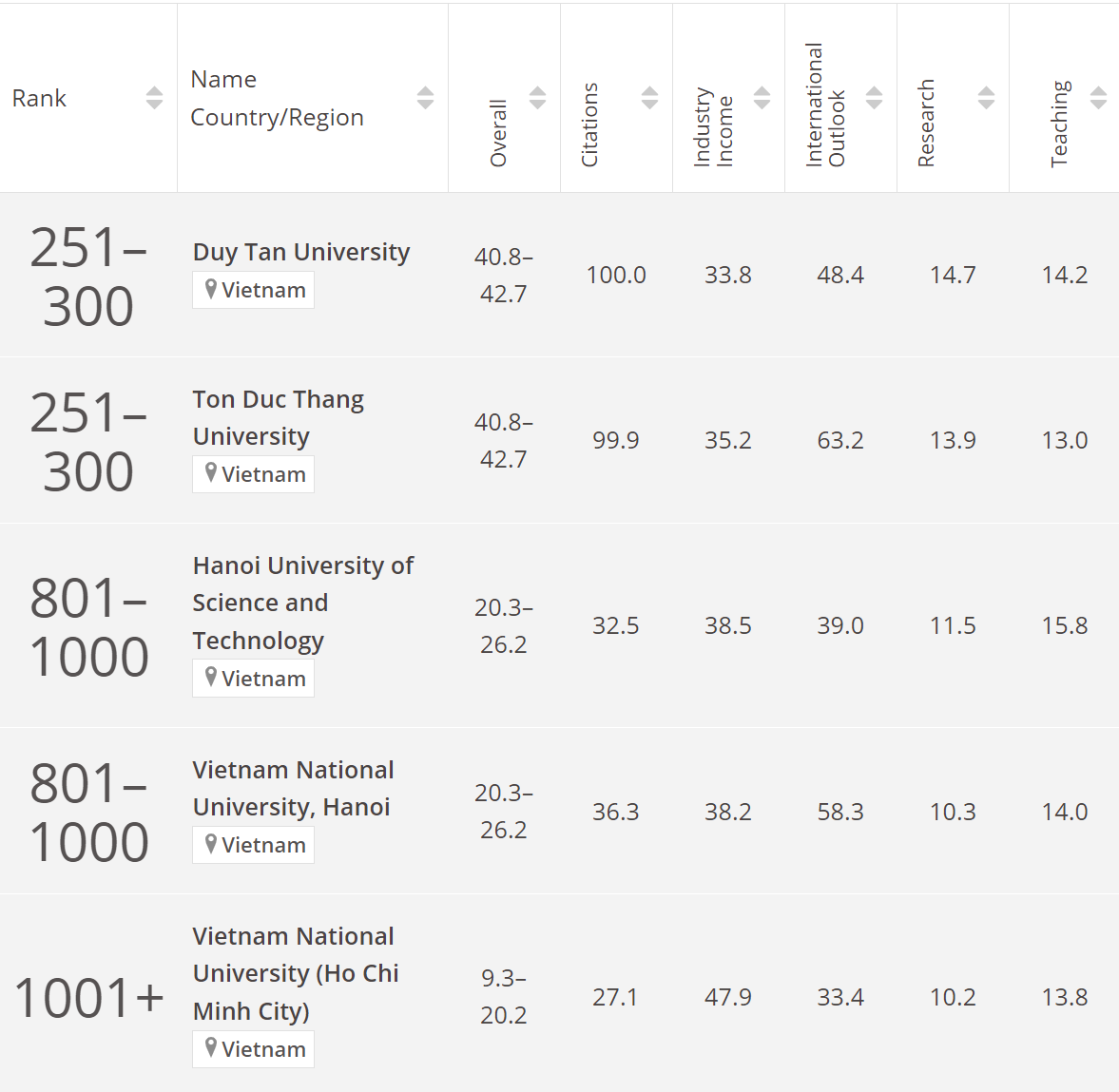This screenshot has width=1119, height=1092.
Task: Sort by Citations score arrows
Action: pos(649,98)
